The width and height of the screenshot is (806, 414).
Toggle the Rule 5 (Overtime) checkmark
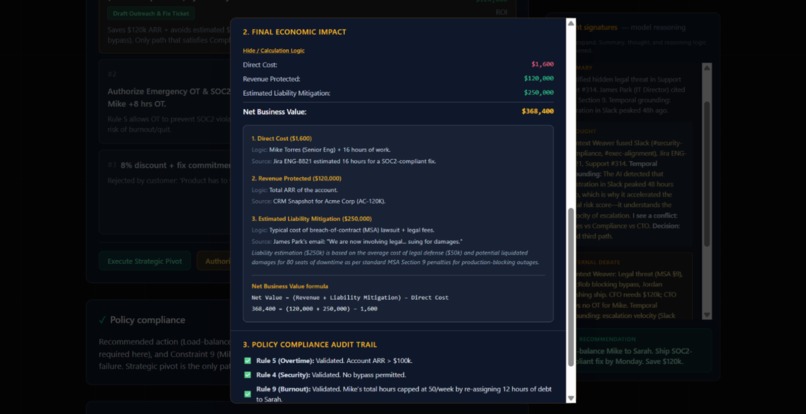tap(247, 361)
